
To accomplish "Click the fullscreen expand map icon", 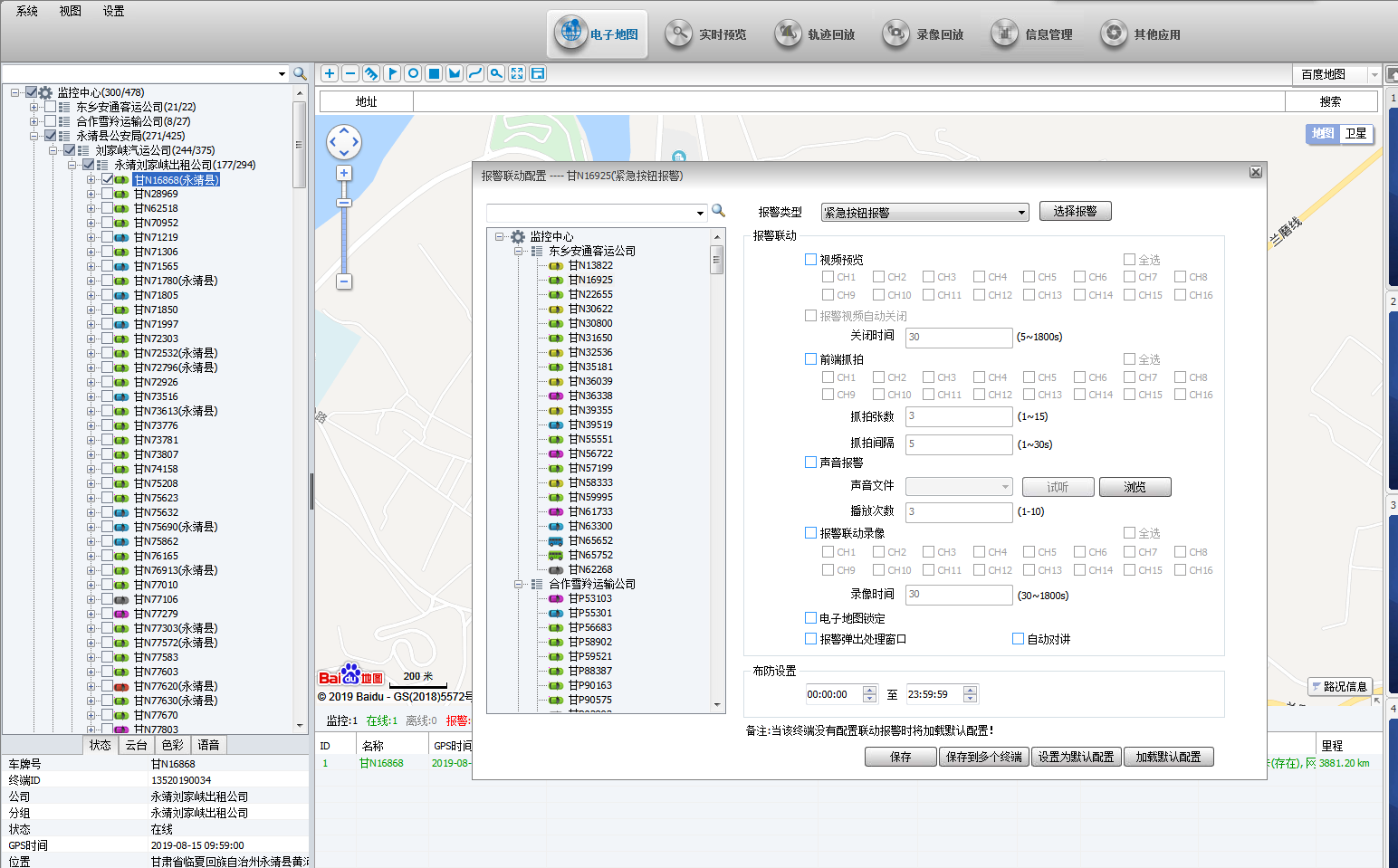I will tap(517, 73).
